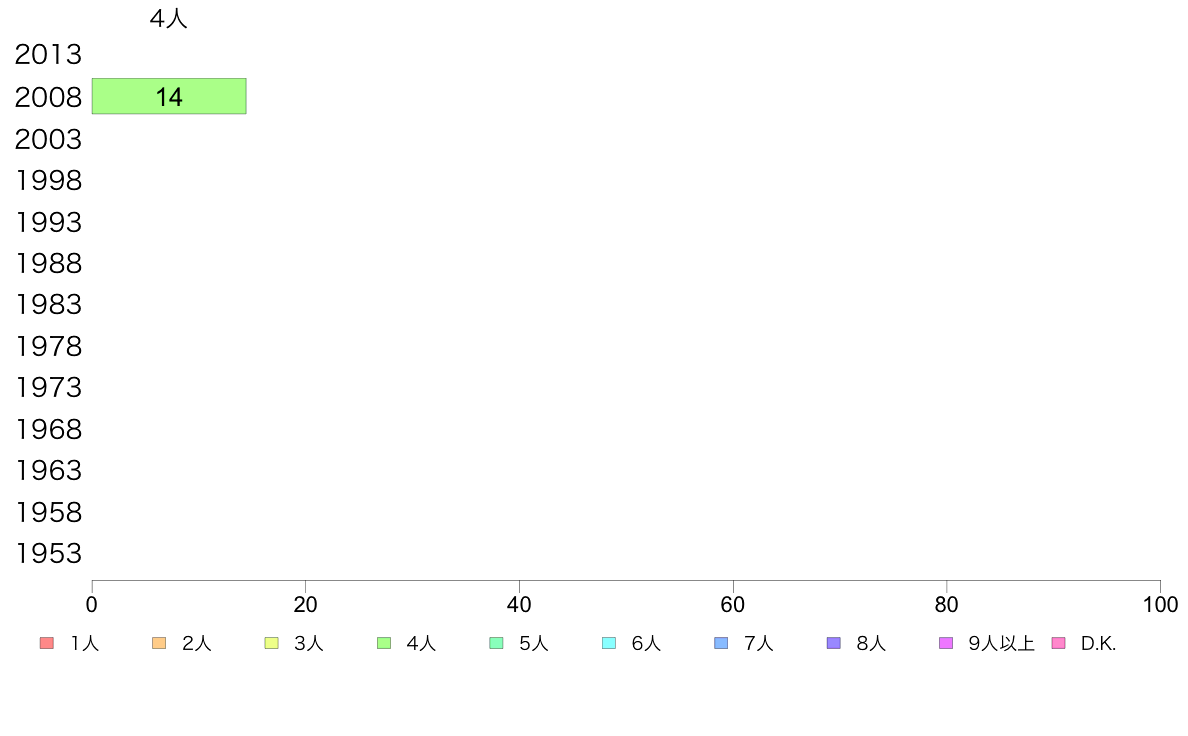Click the orange 2人 legend swatch
Viewport: 1188px width, 736px height.
[x=159, y=643]
